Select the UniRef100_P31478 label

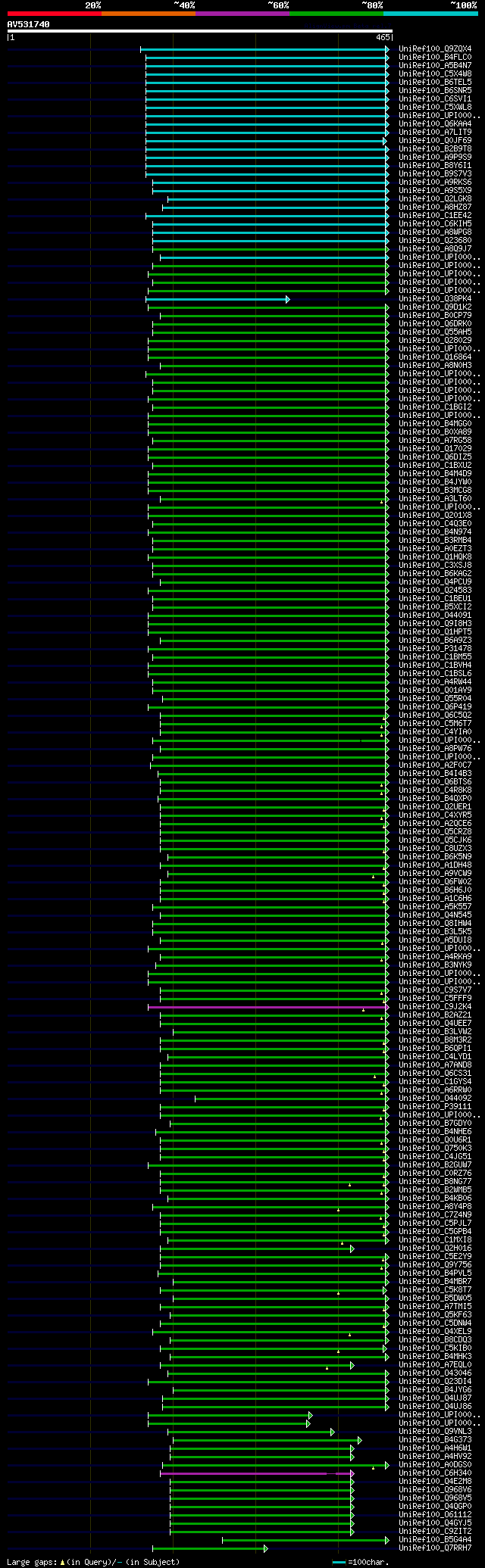click(435, 649)
